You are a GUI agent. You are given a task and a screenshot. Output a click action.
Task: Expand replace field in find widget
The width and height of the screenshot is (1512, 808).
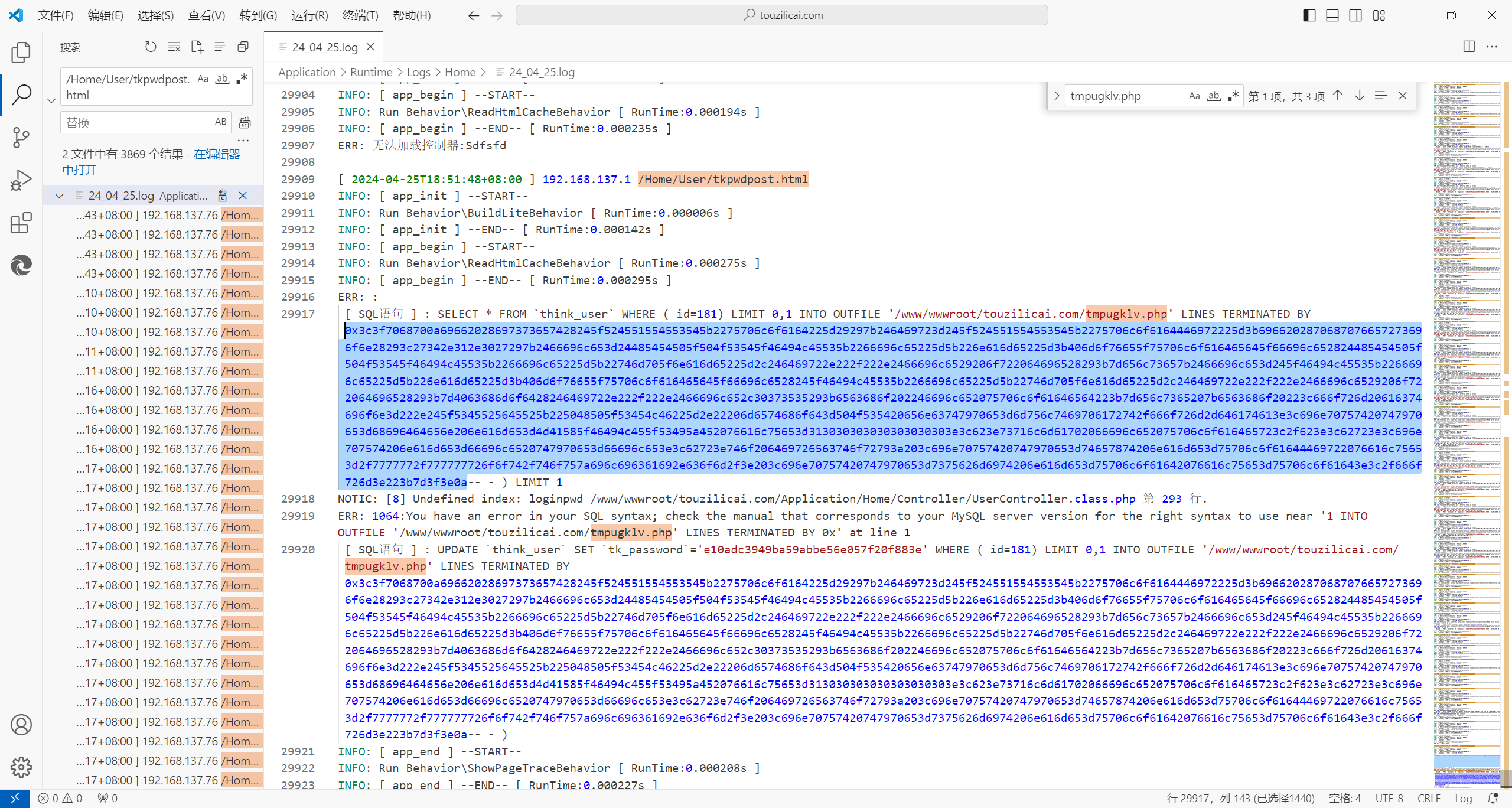1057,96
